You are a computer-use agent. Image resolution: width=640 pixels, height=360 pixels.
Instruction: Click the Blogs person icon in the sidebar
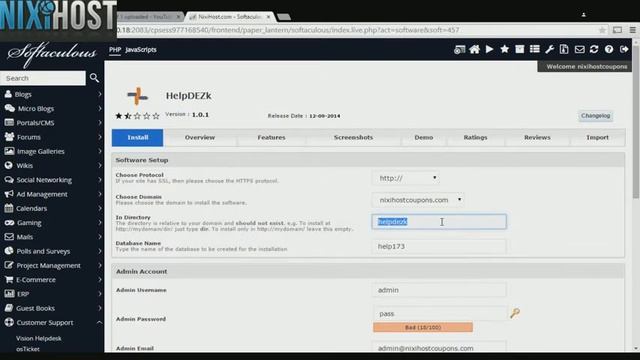(x=8, y=94)
